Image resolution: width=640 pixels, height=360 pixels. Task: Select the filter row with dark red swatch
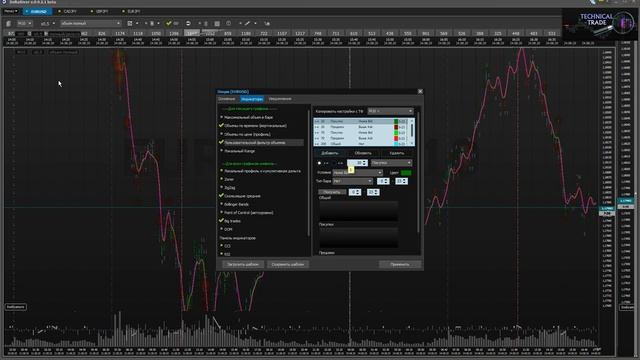pyautogui.click(x=361, y=127)
